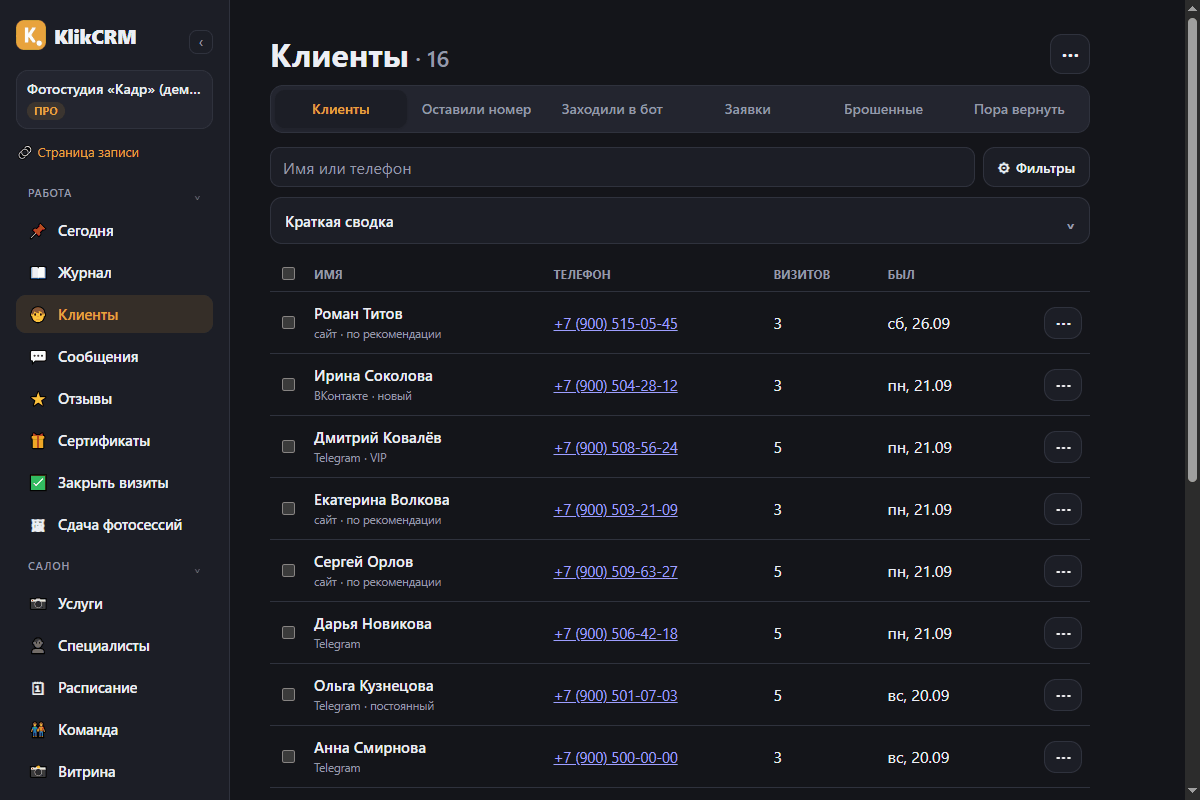Open actions menu for Дарья Новикова
This screenshot has height=800, width=1200.
click(x=1063, y=634)
